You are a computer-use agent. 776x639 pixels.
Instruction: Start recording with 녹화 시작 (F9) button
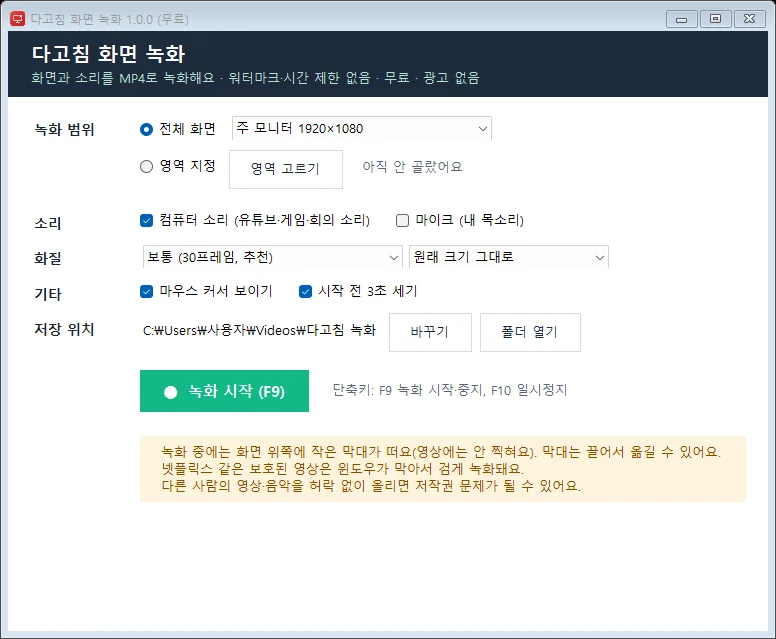click(x=224, y=391)
